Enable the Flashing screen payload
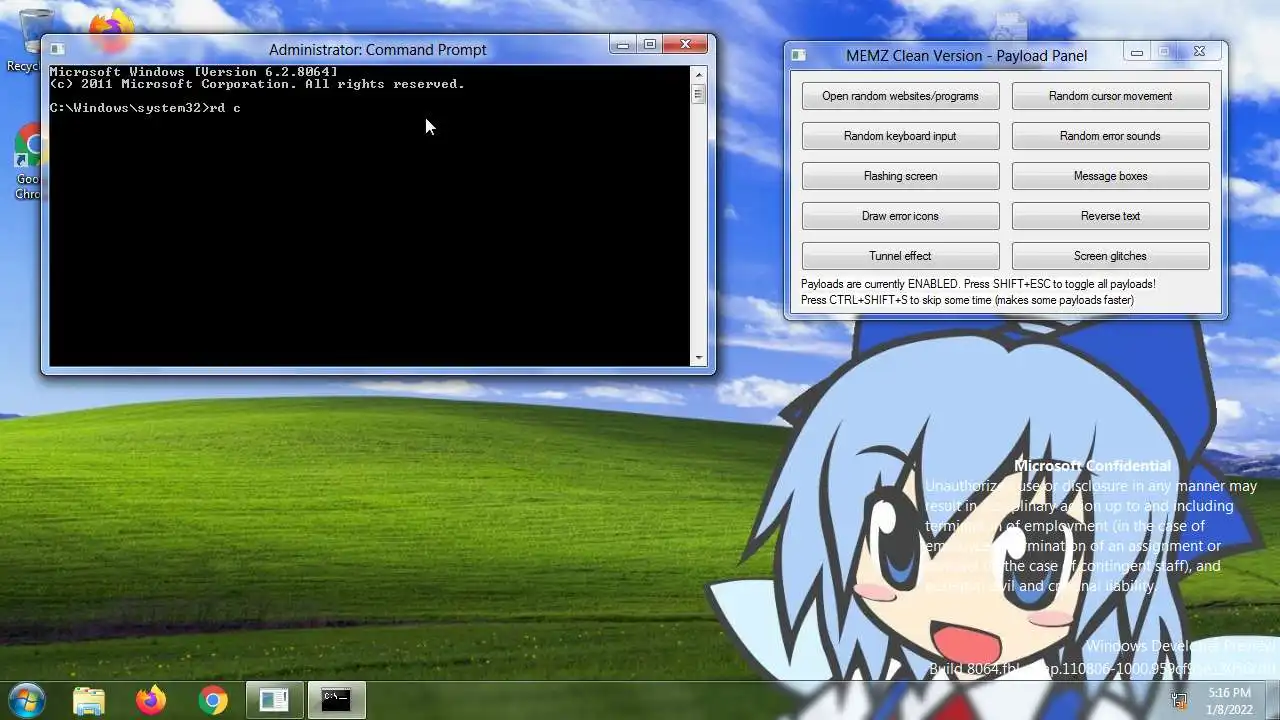The height and width of the screenshot is (720, 1280). click(900, 176)
